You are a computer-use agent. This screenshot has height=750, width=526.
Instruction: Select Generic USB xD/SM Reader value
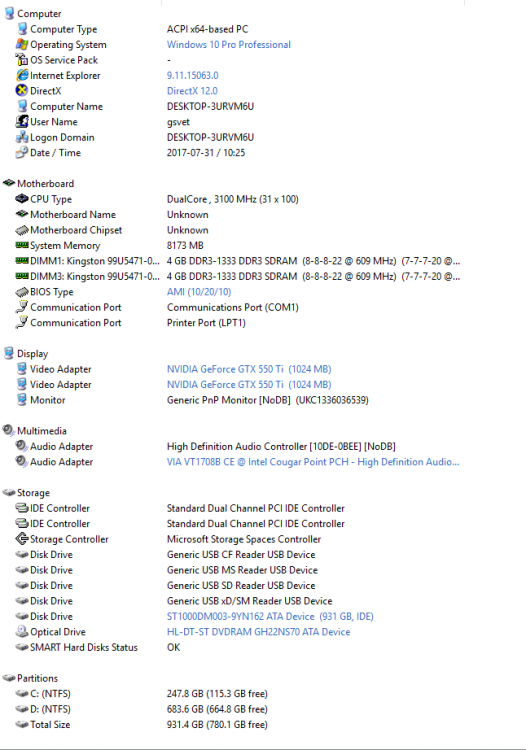coord(250,601)
